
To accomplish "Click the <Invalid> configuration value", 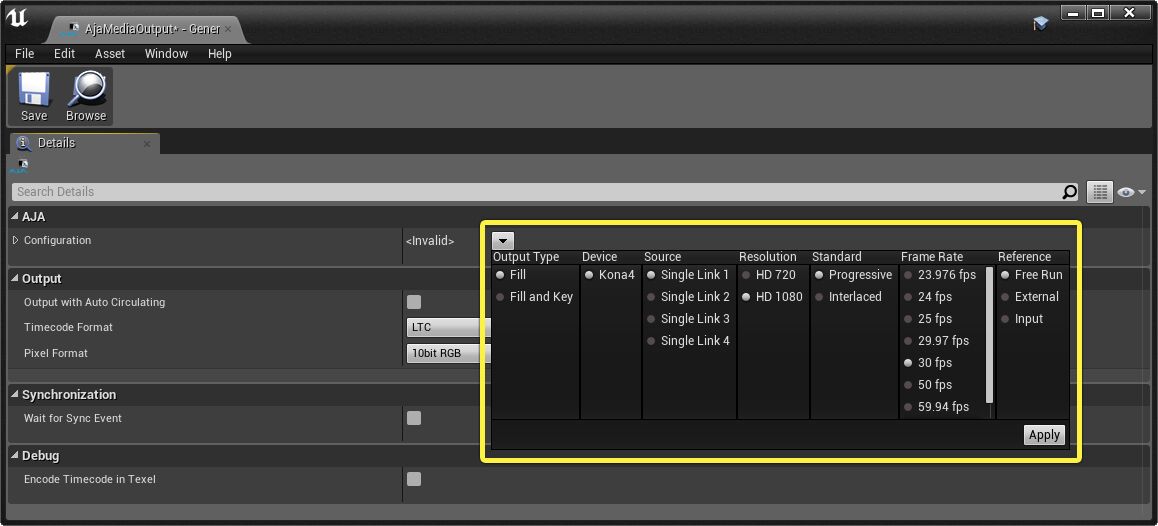I will point(430,241).
